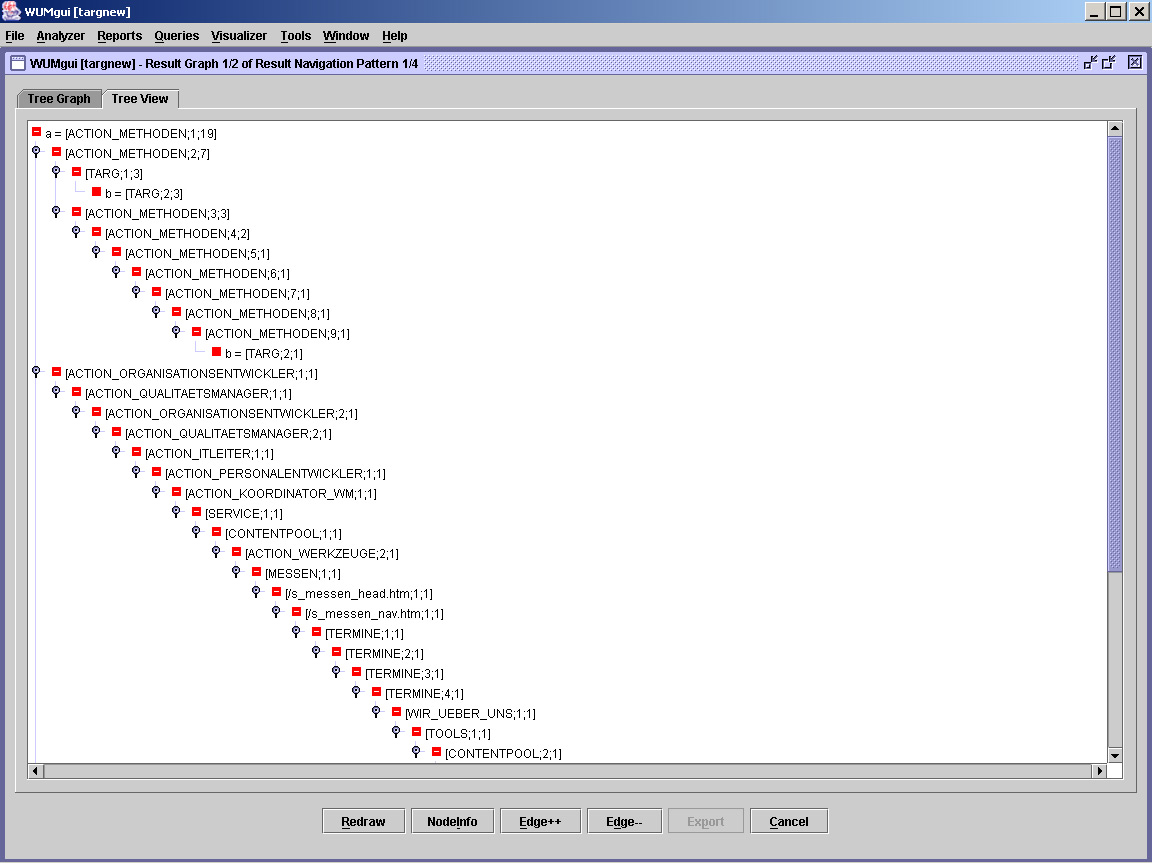
Task: Open the Queries menu
Action: pos(176,35)
